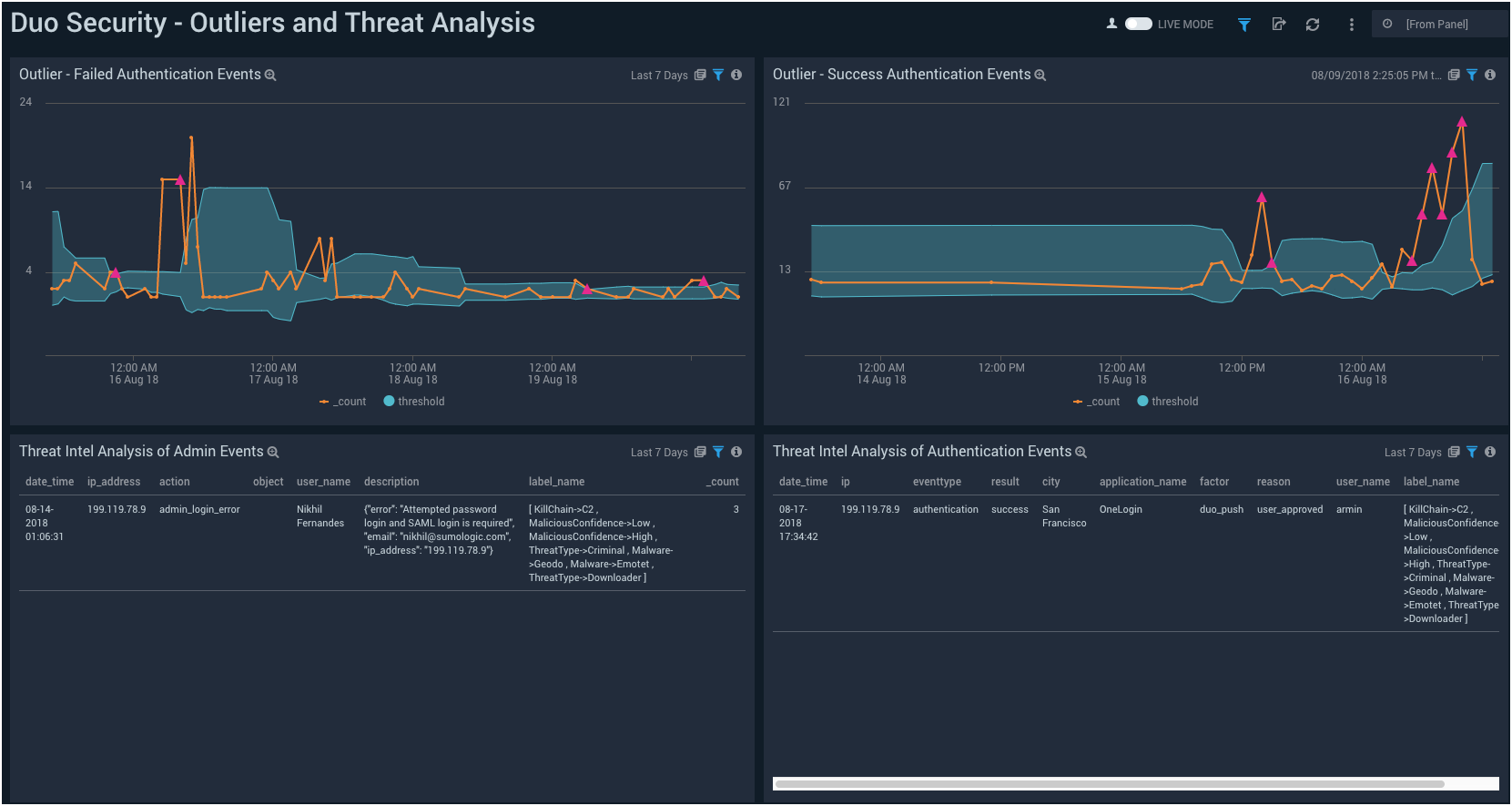
Task: Sort Authentication Events table by date_time column
Action: coord(803,482)
